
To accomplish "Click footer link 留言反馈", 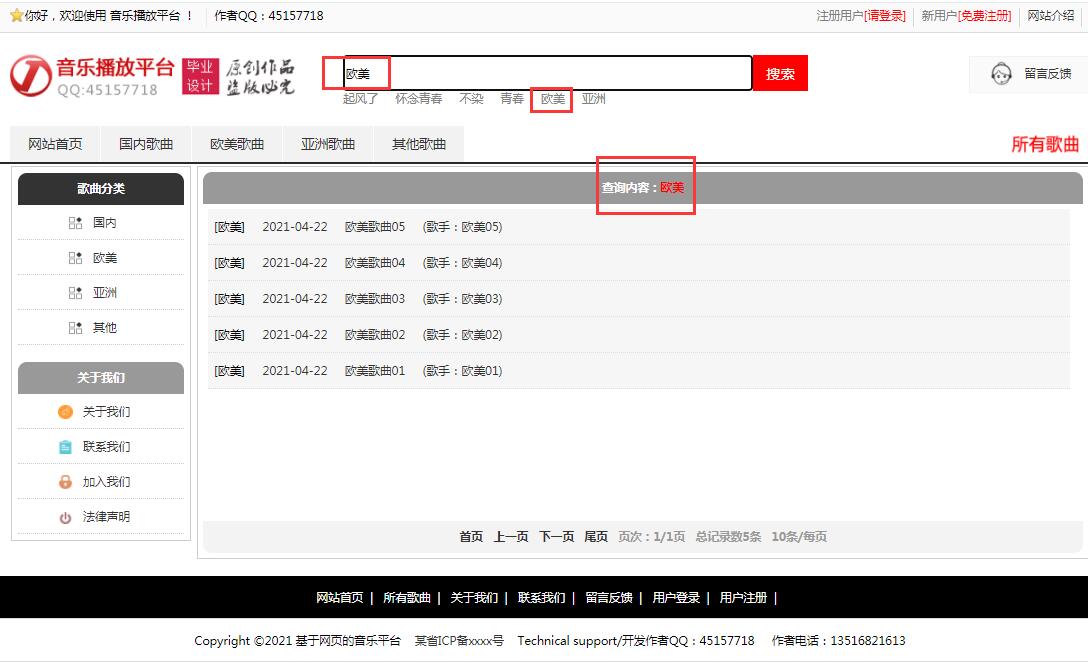I will click(609, 598).
